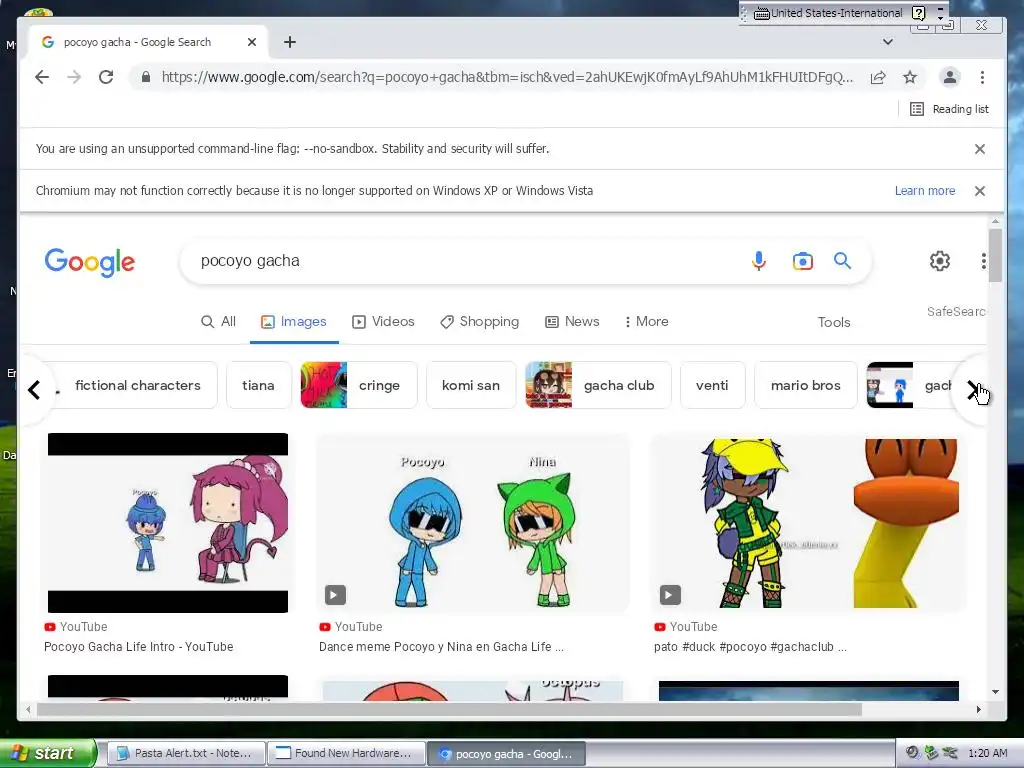Screen dimensions: 1024x768
Task: Open the Pocoyo and Nina dance meme thumbnail
Action: [473, 522]
